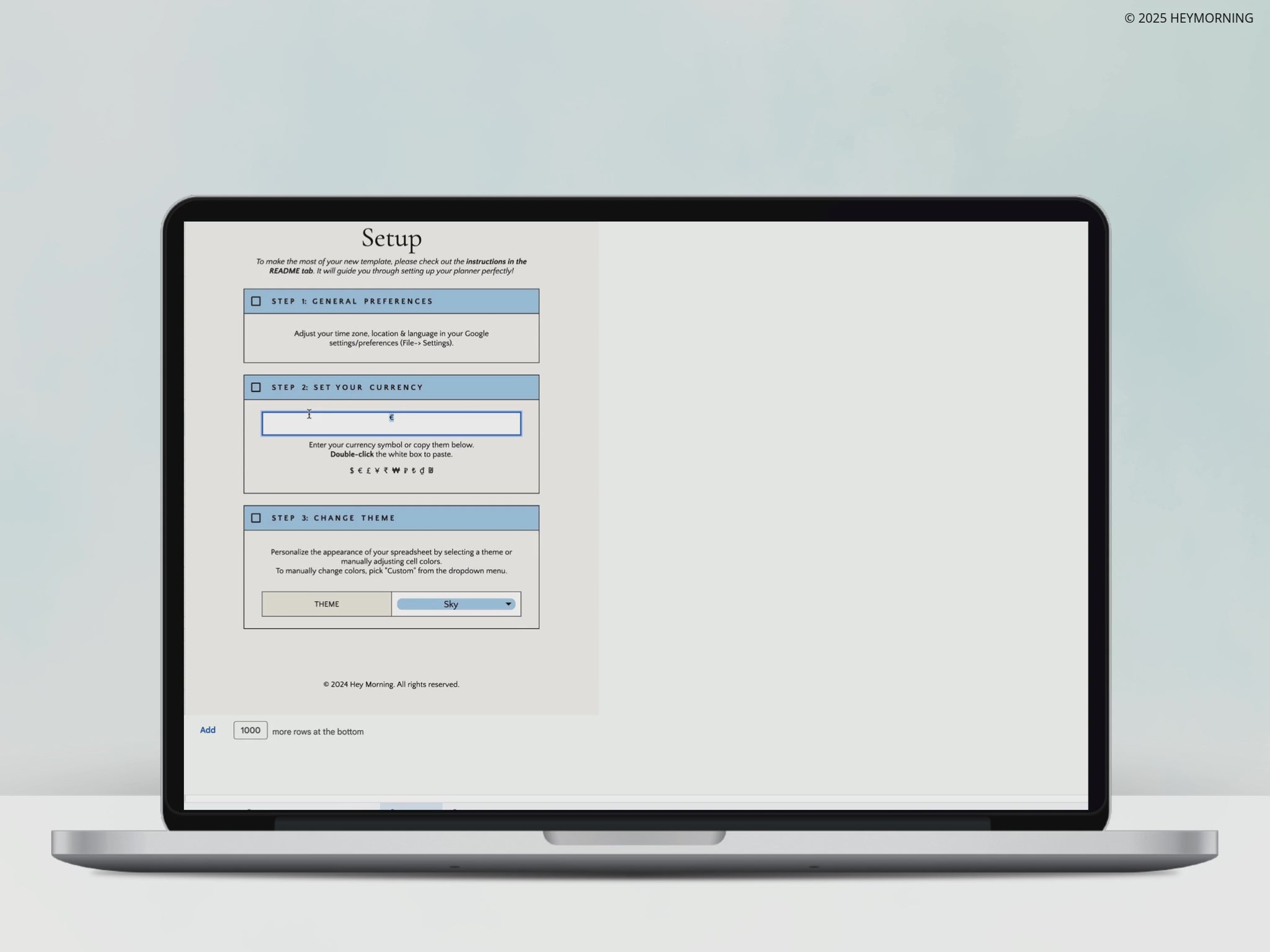Click the '© 2024 Hey Morning' footer text
The width and height of the screenshot is (1270, 952).
click(x=391, y=685)
